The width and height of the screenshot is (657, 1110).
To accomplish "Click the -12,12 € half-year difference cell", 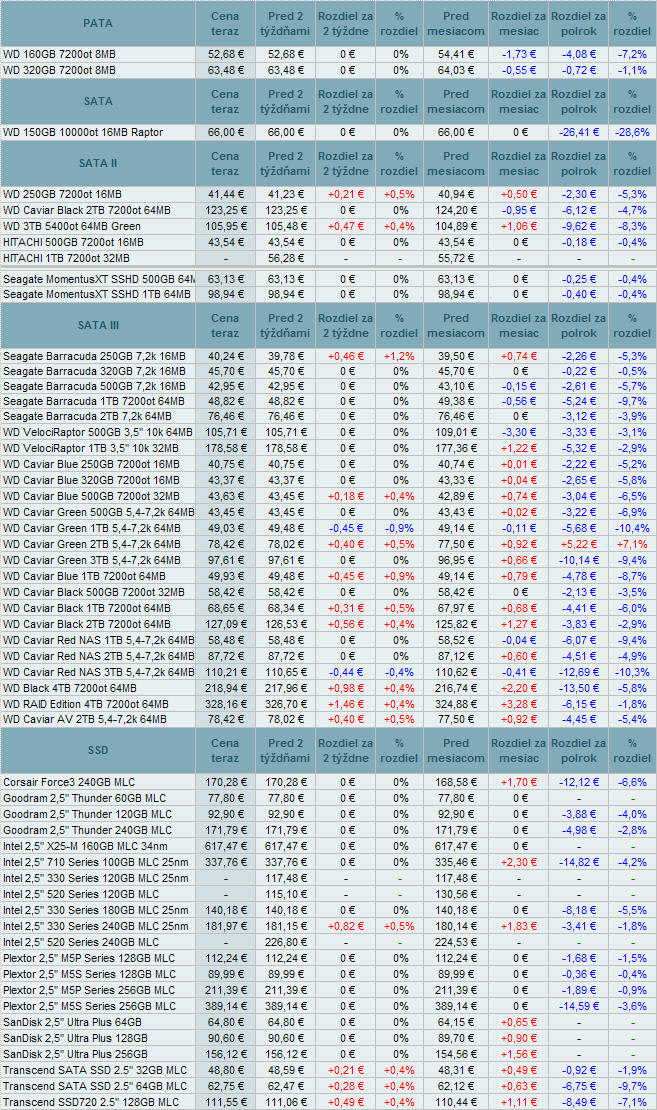I will pos(578,782).
